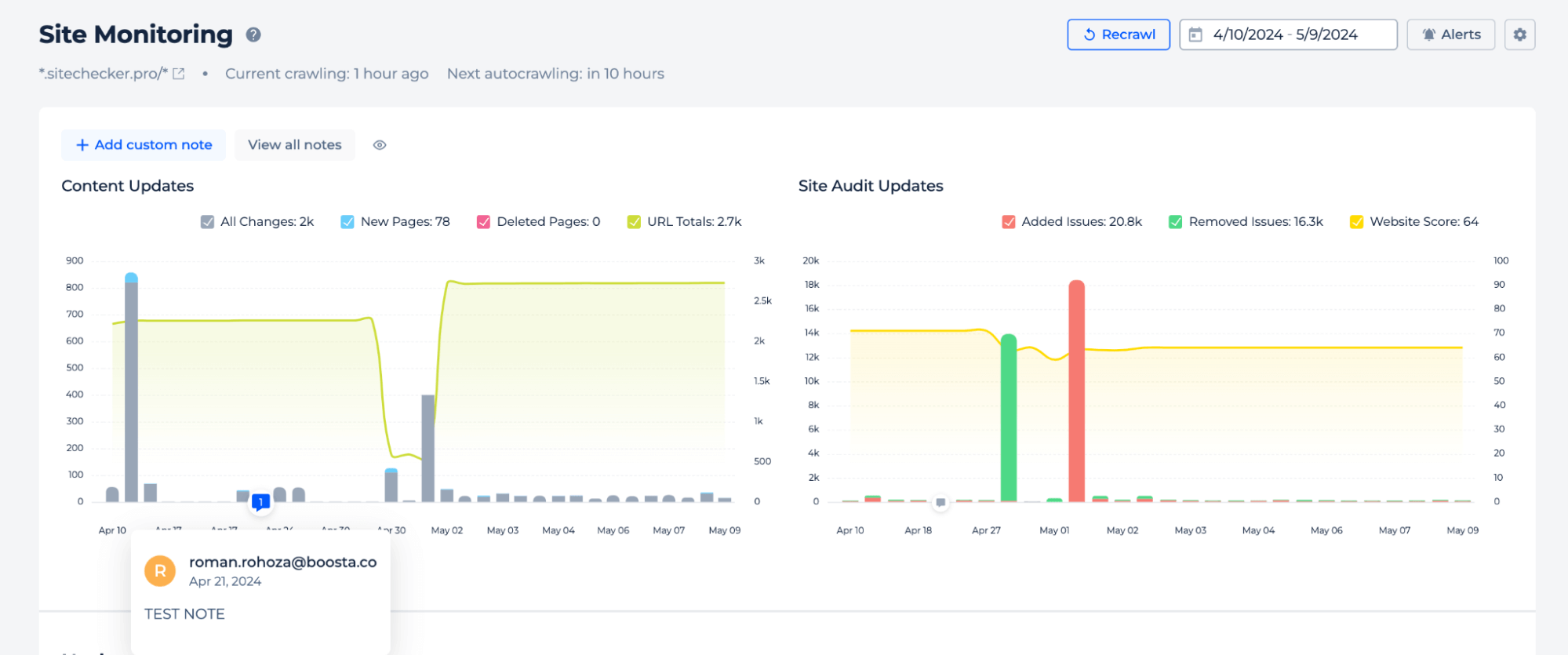This screenshot has height=655, width=1568.
Task: Click Add custom note
Action: tap(144, 145)
